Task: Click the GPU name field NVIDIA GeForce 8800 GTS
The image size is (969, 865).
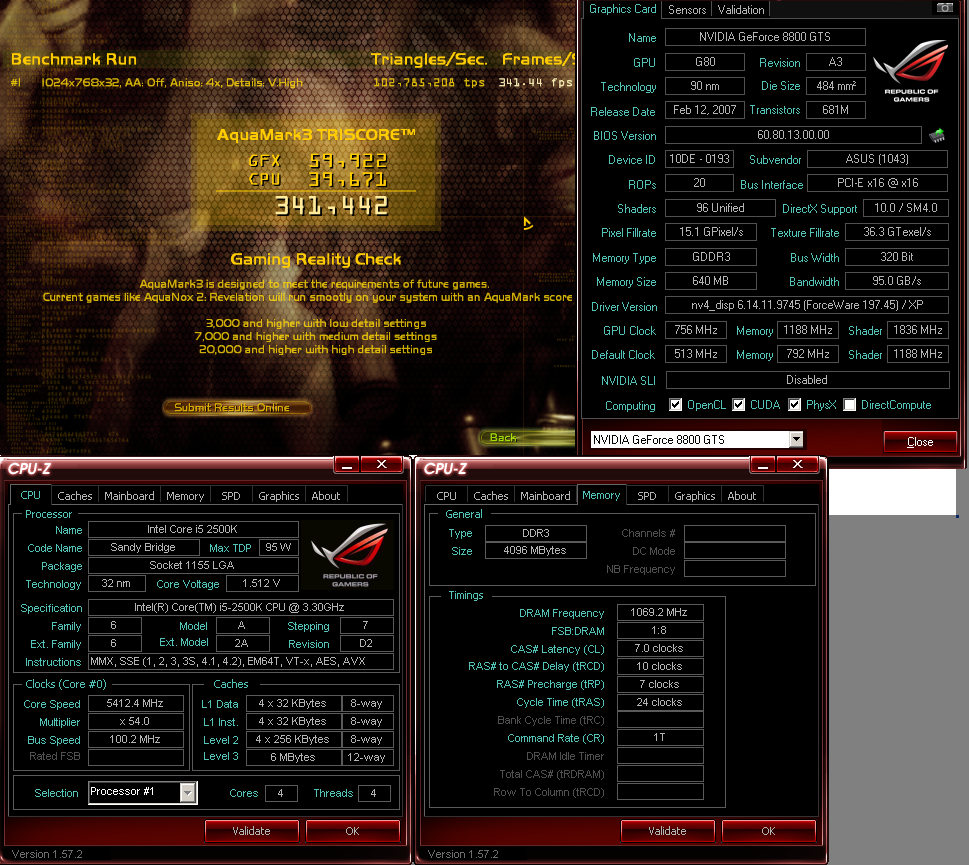Action: point(764,37)
